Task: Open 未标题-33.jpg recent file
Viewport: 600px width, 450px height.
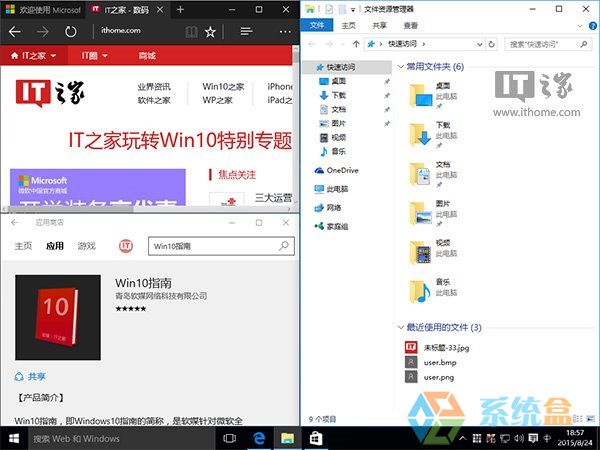Action: (x=437, y=348)
